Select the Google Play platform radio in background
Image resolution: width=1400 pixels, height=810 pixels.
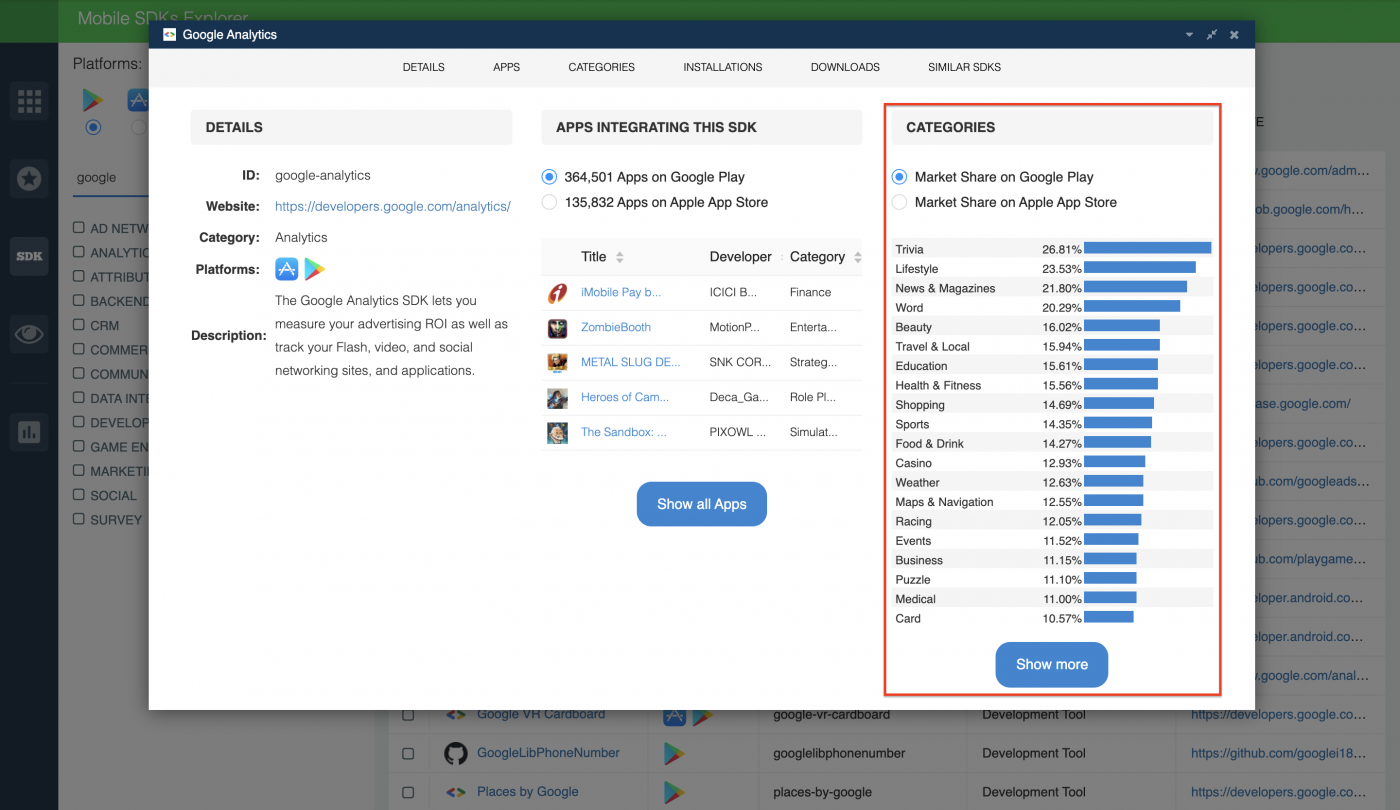coord(93,127)
